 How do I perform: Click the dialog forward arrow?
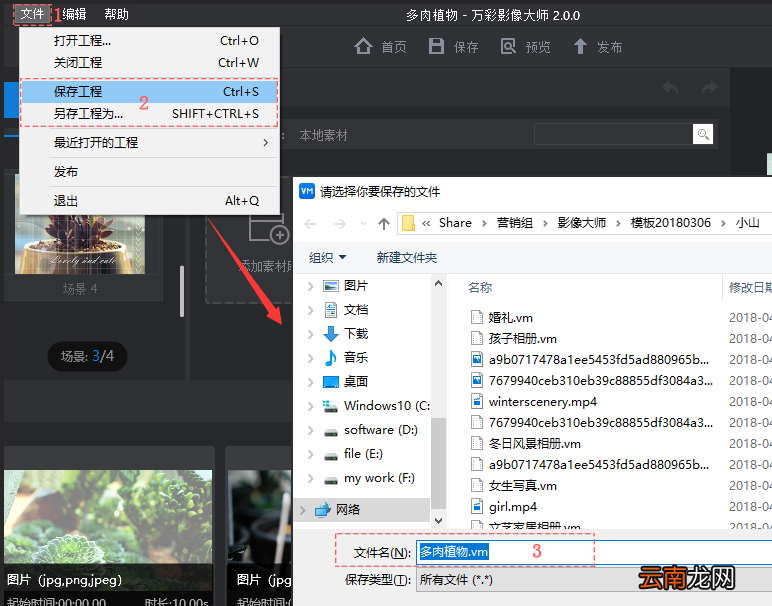(340, 224)
